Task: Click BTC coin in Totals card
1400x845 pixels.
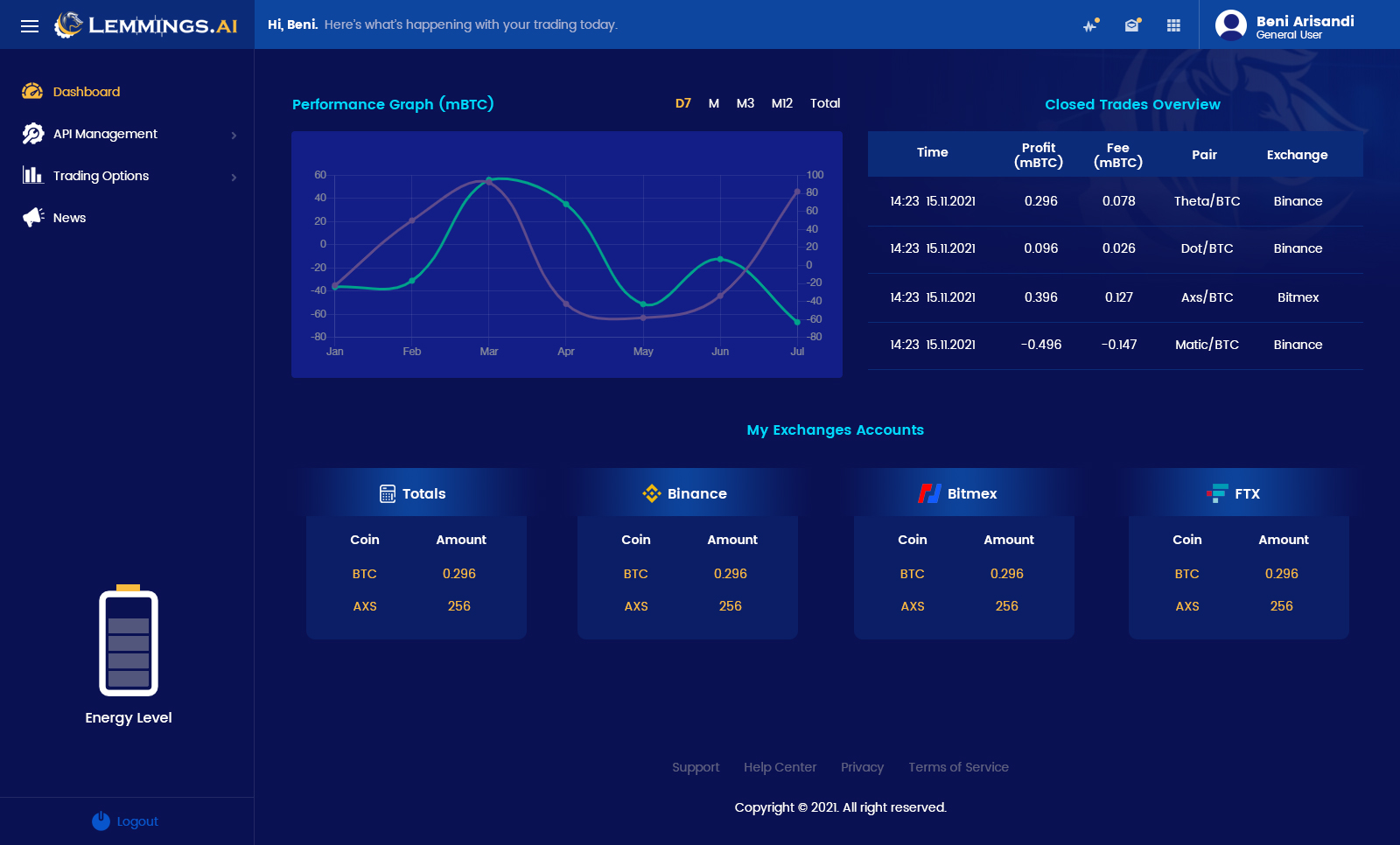Action: (x=365, y=574)
